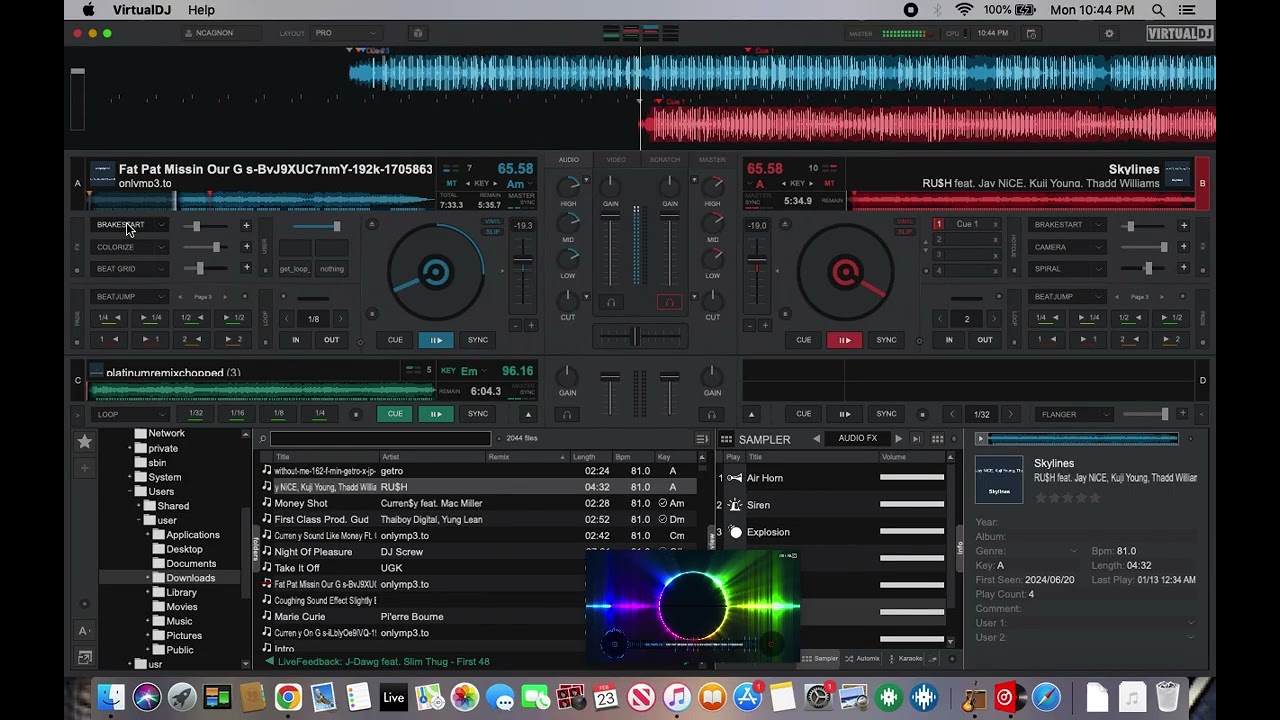Click the deck B jog wheel center
This screenshot has height=720, width=1280.
click(845, 271)
